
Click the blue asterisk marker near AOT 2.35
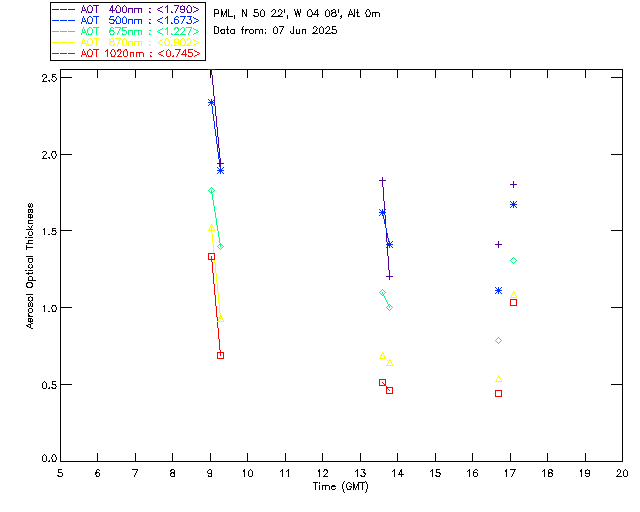coord(211,102)
